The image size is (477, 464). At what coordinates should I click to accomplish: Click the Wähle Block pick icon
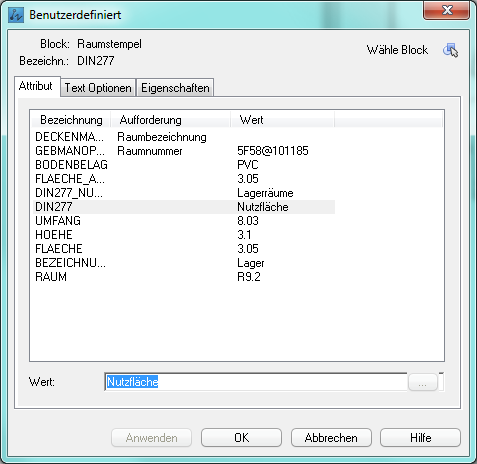pyautogui.click(x=450, y=50)
